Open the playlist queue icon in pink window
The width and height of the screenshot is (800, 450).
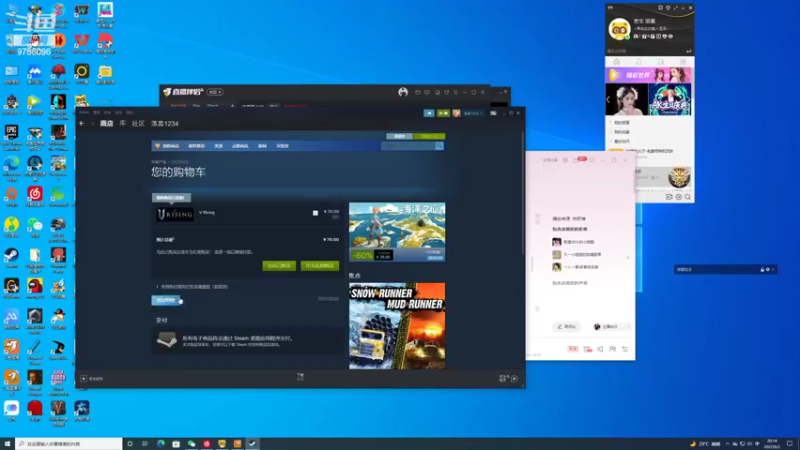(625, 349)
